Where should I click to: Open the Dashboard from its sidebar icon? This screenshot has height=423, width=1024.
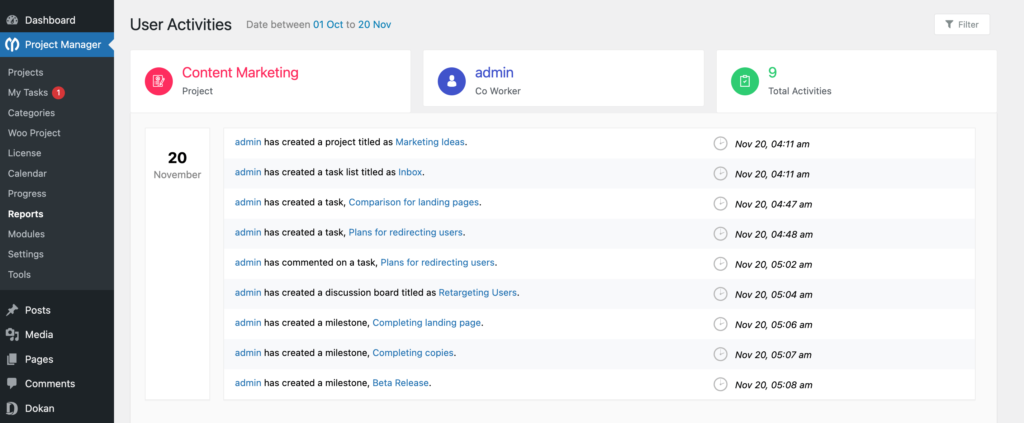coord(11,20)
